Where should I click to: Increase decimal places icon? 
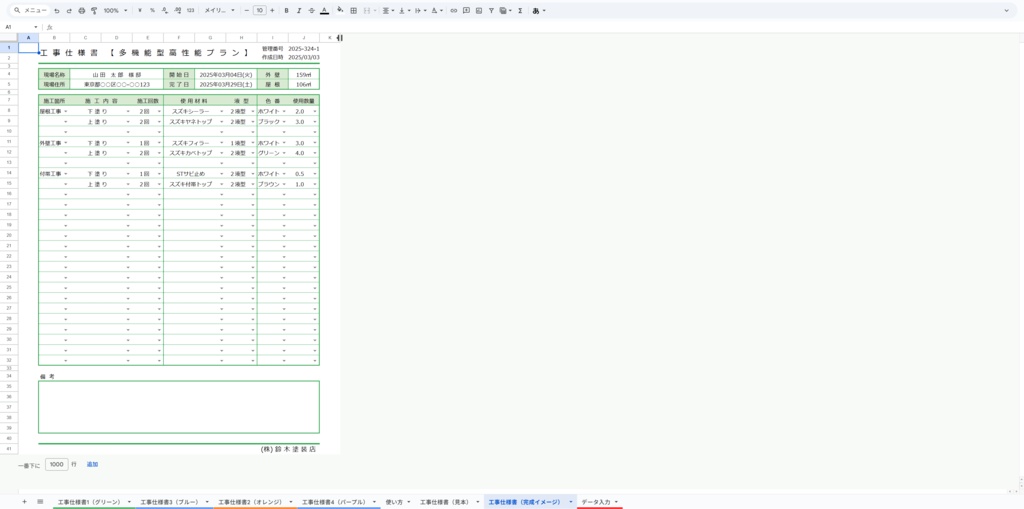[x=178, y=10]
